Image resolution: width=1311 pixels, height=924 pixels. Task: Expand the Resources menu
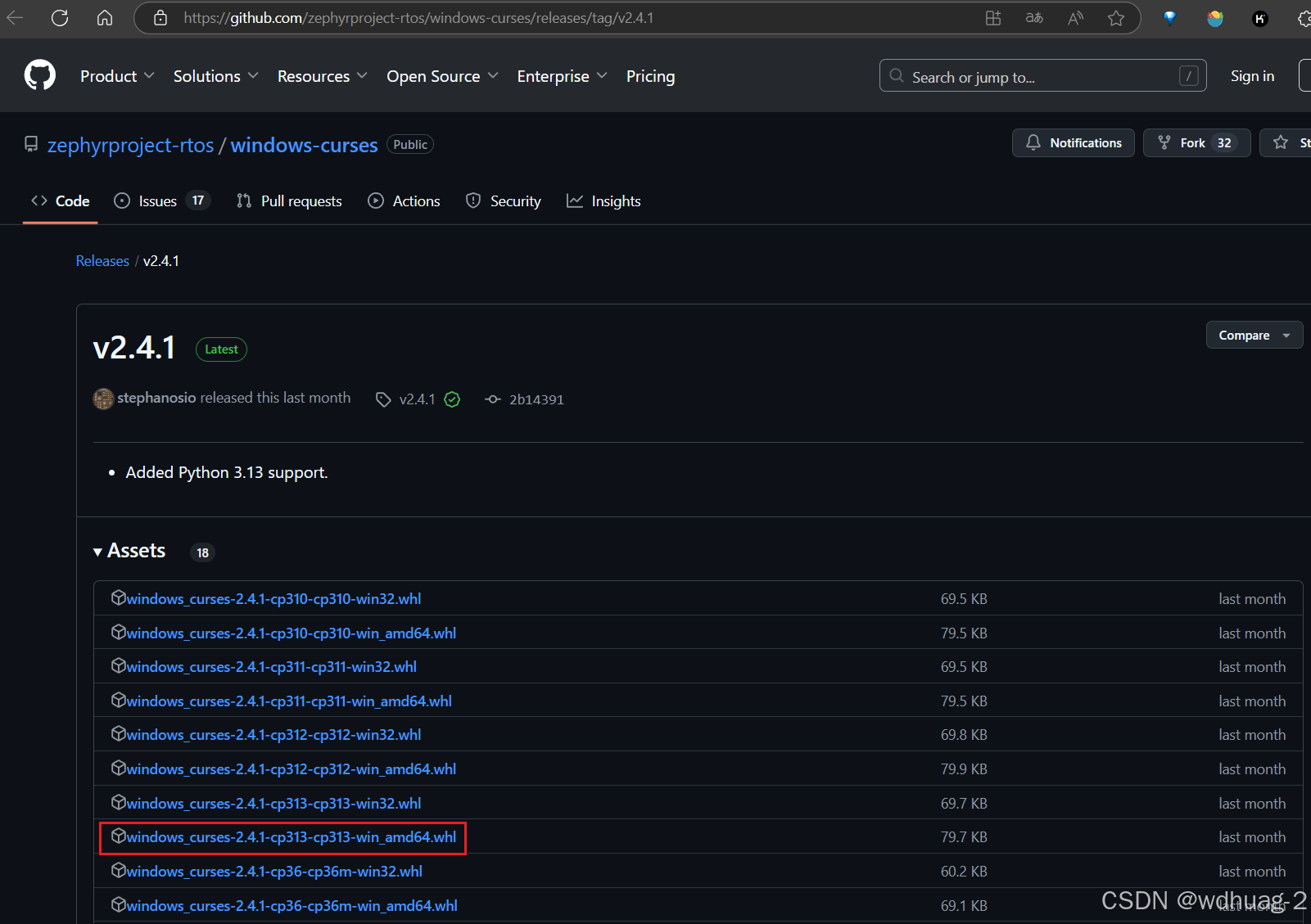point(323,76)
